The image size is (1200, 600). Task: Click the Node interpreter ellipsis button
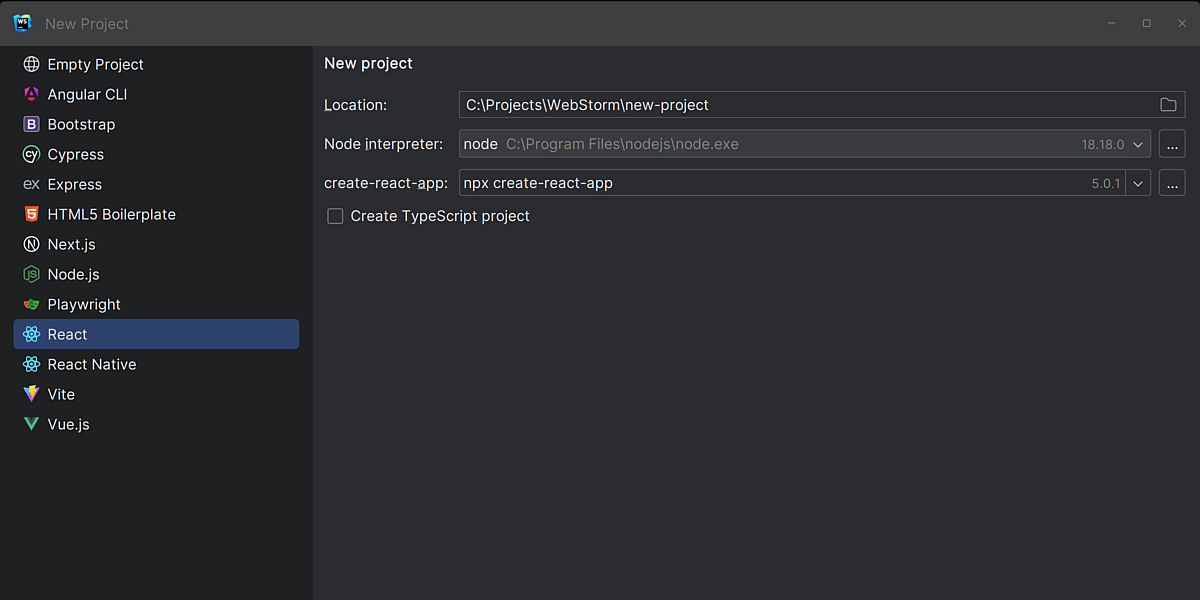pos(1171,144)
